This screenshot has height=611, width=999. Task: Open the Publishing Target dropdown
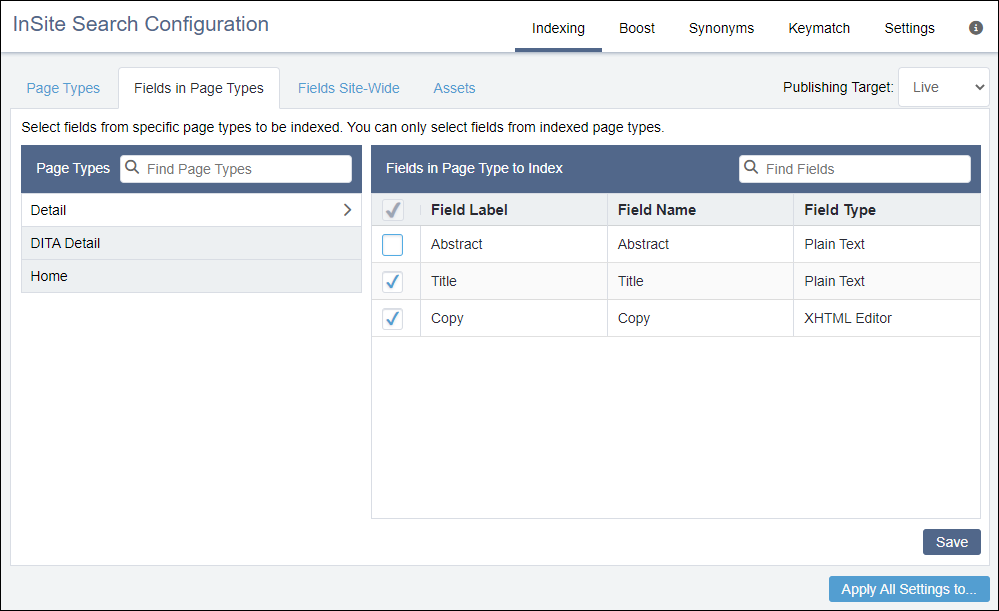pyautogui.click(x=944, y=87)
